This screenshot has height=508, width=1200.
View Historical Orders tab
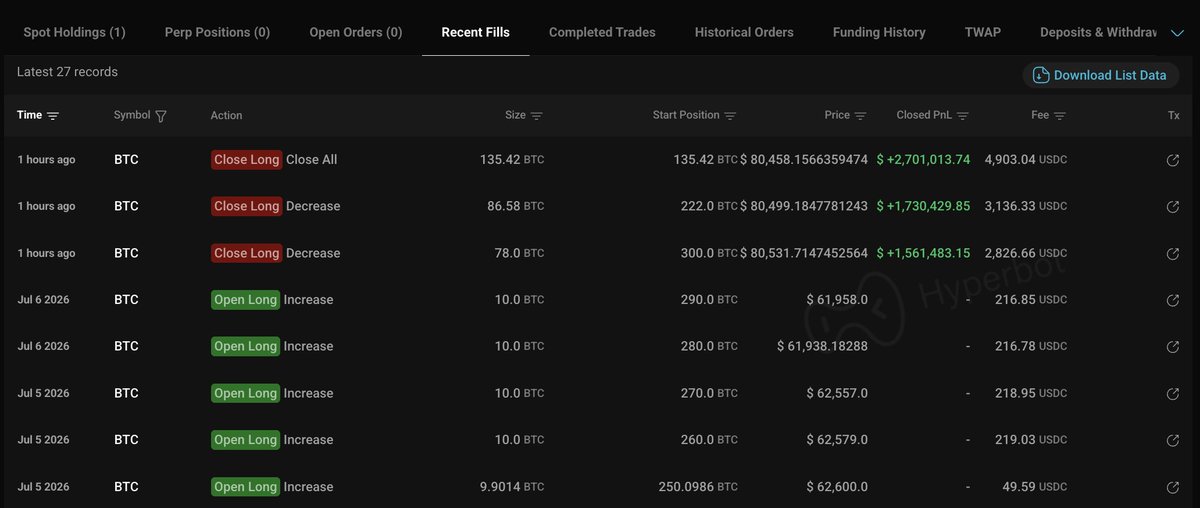pos(744,32)
